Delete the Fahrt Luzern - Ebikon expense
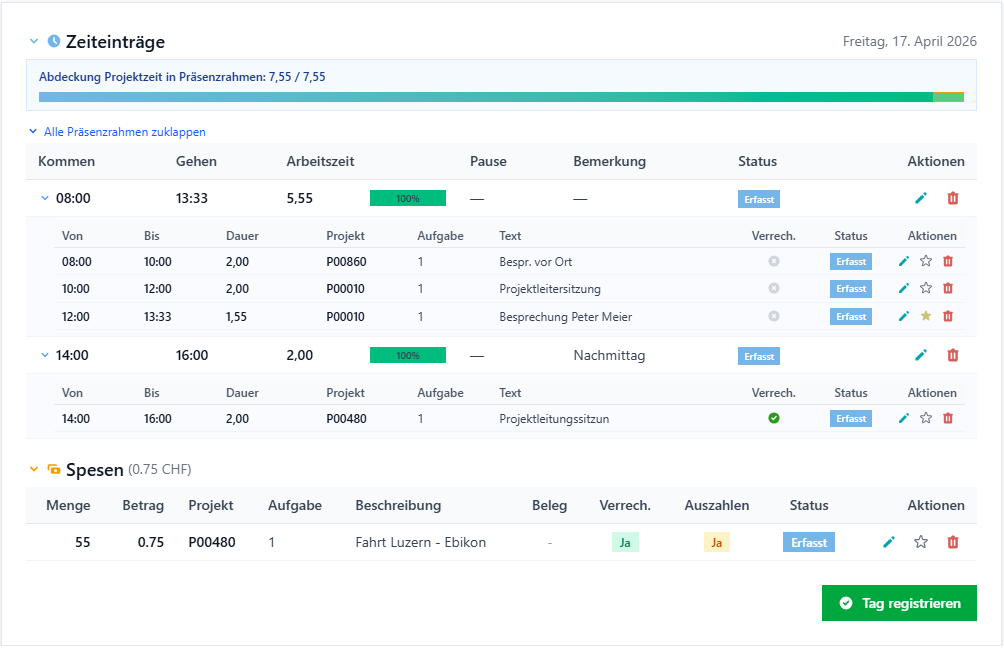This screenshot has height=648, width=1004. 953,542
